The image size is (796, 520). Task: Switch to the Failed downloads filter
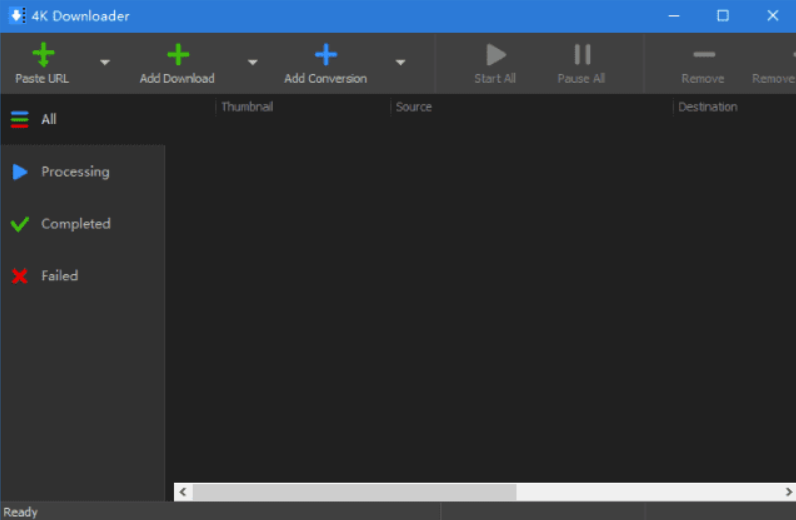coord(59,276)
